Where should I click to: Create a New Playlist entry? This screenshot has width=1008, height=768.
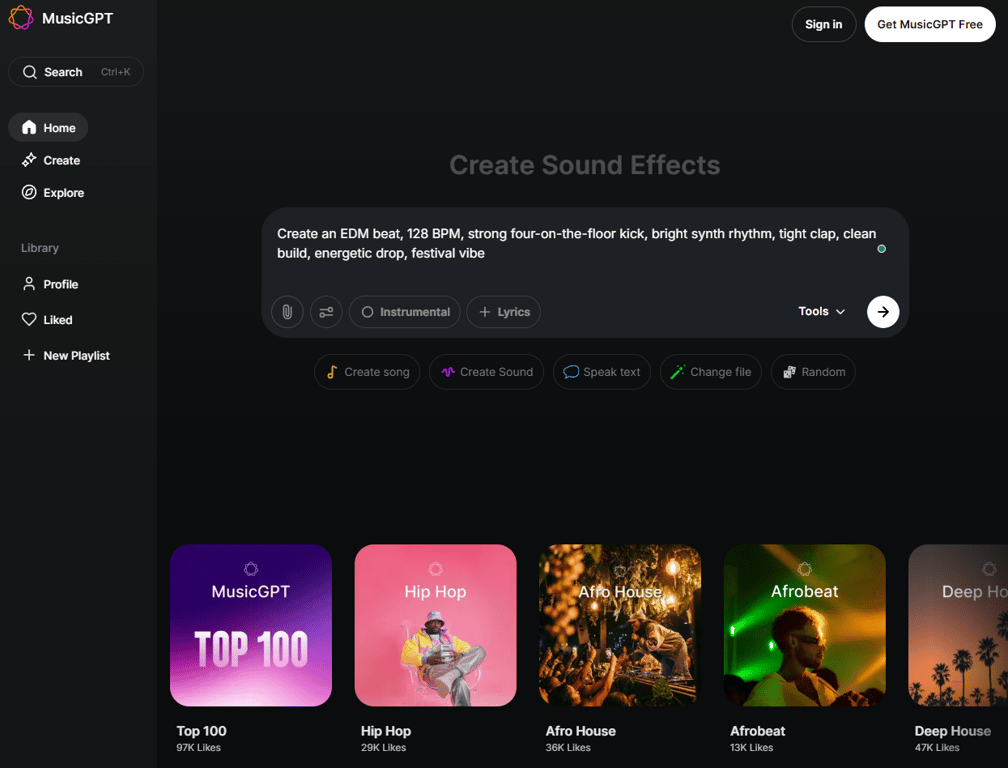[66, 355]
